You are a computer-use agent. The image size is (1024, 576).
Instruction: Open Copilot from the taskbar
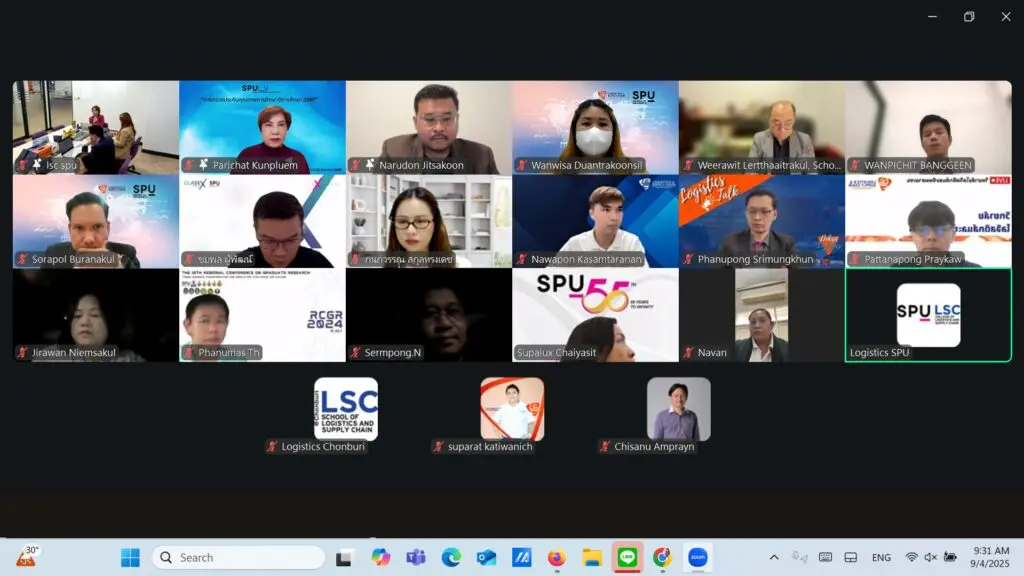click(x=380, y=557)
